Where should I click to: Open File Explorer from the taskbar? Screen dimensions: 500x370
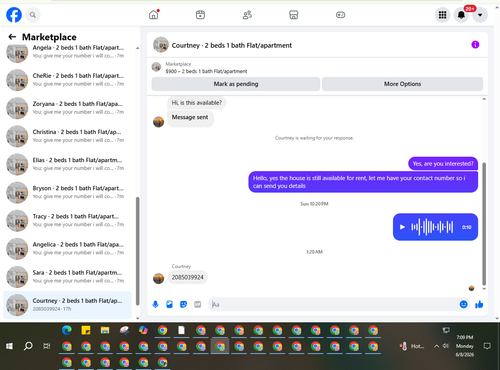coord(105,330)
